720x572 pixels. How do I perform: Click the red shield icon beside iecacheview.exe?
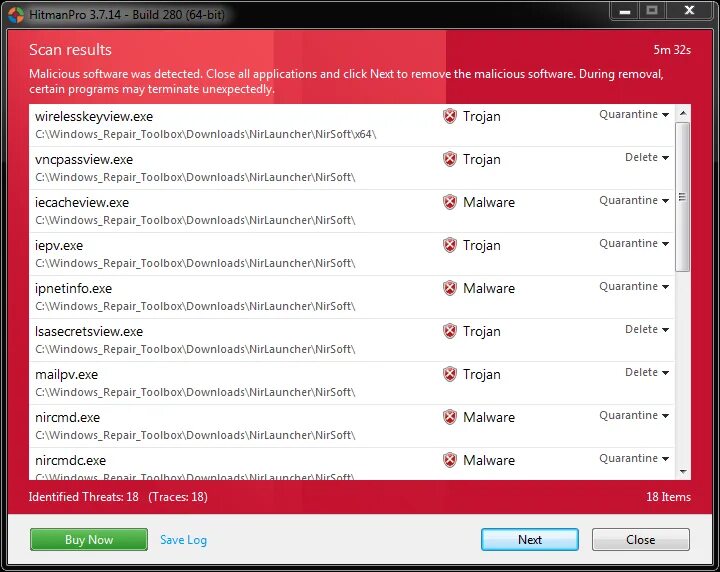point(450,202)
